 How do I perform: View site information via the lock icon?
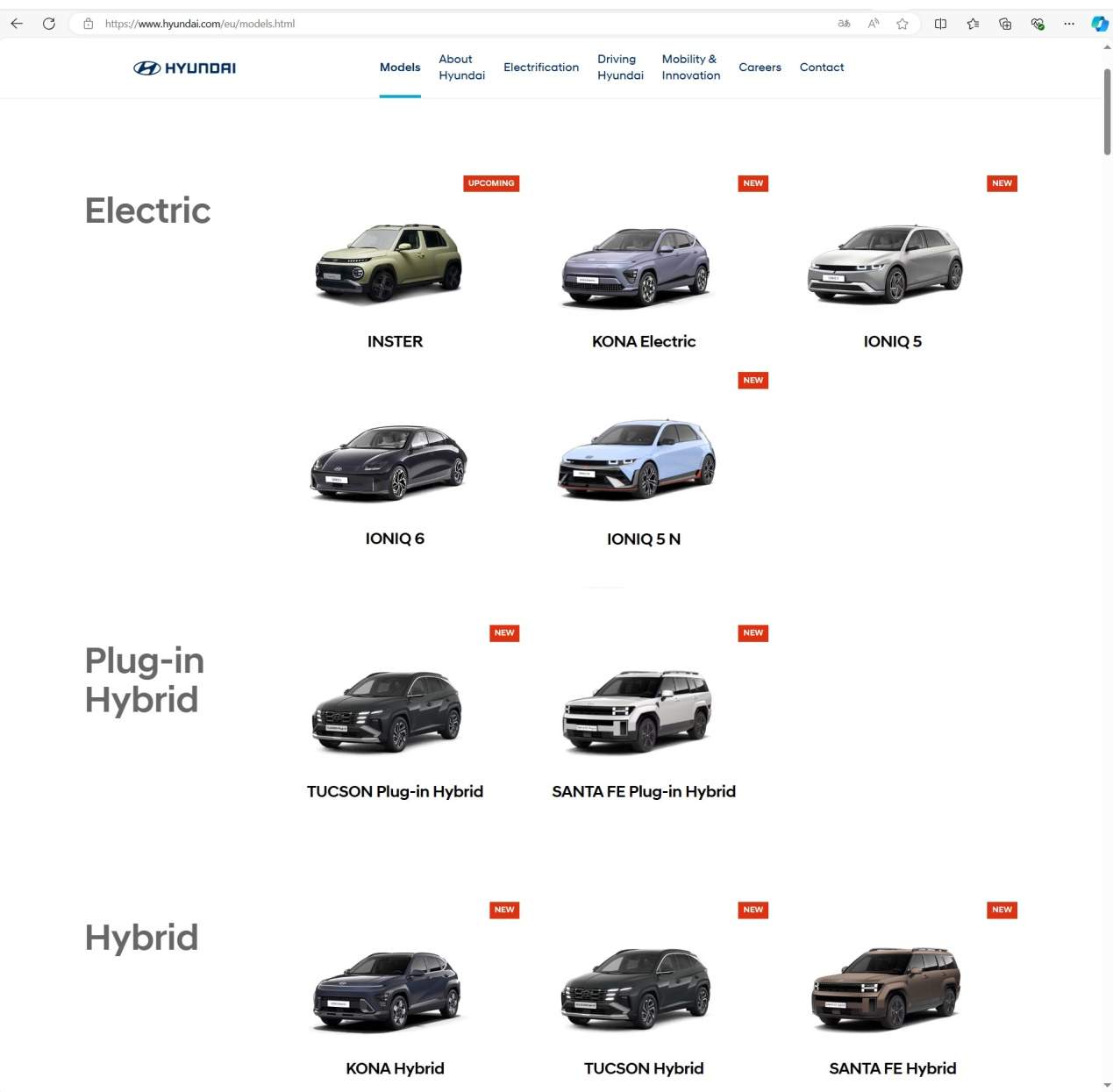coord(88,24)
